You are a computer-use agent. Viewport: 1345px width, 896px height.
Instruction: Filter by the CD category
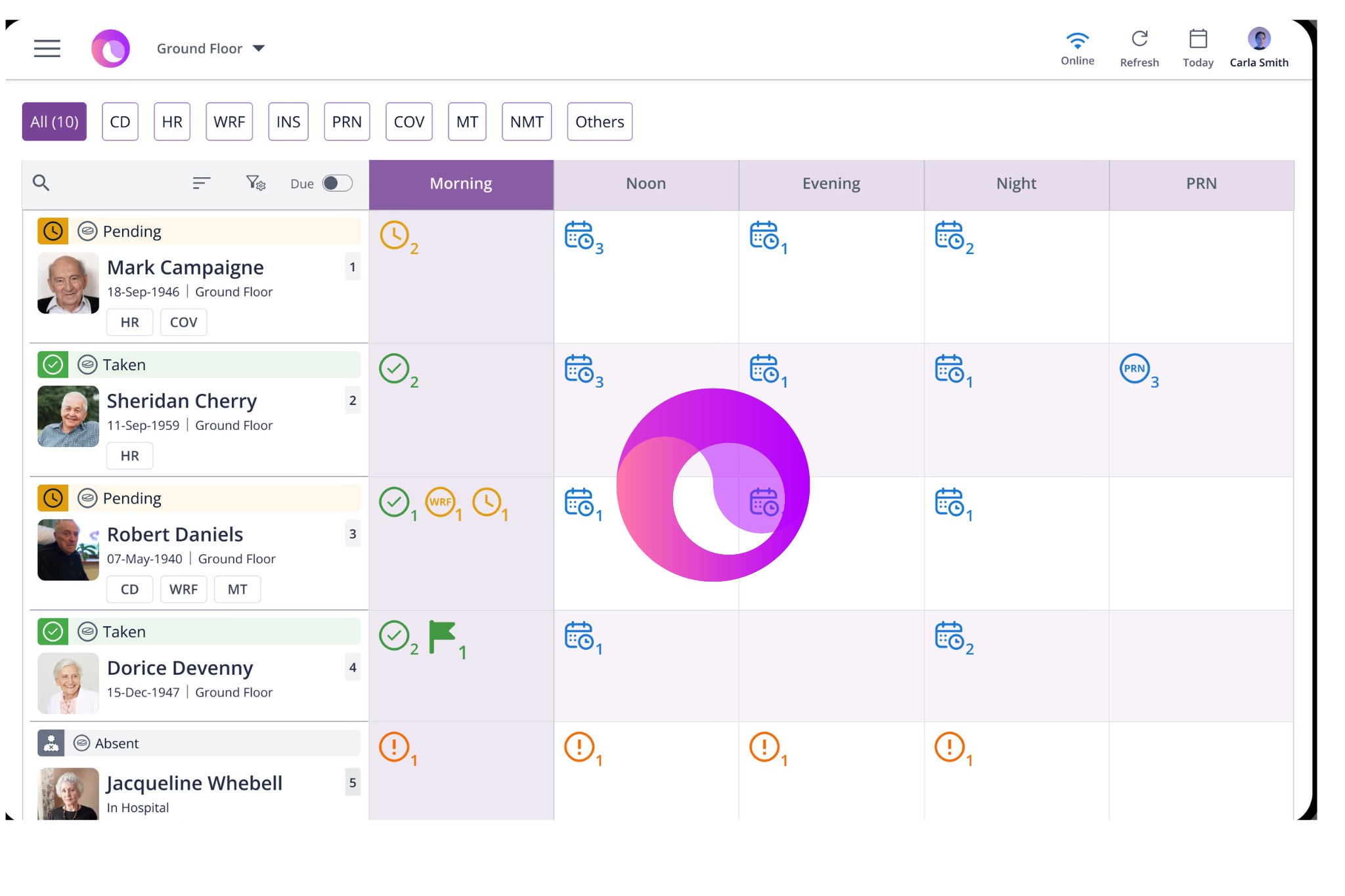pyautogui.click(x=120, y=121)
